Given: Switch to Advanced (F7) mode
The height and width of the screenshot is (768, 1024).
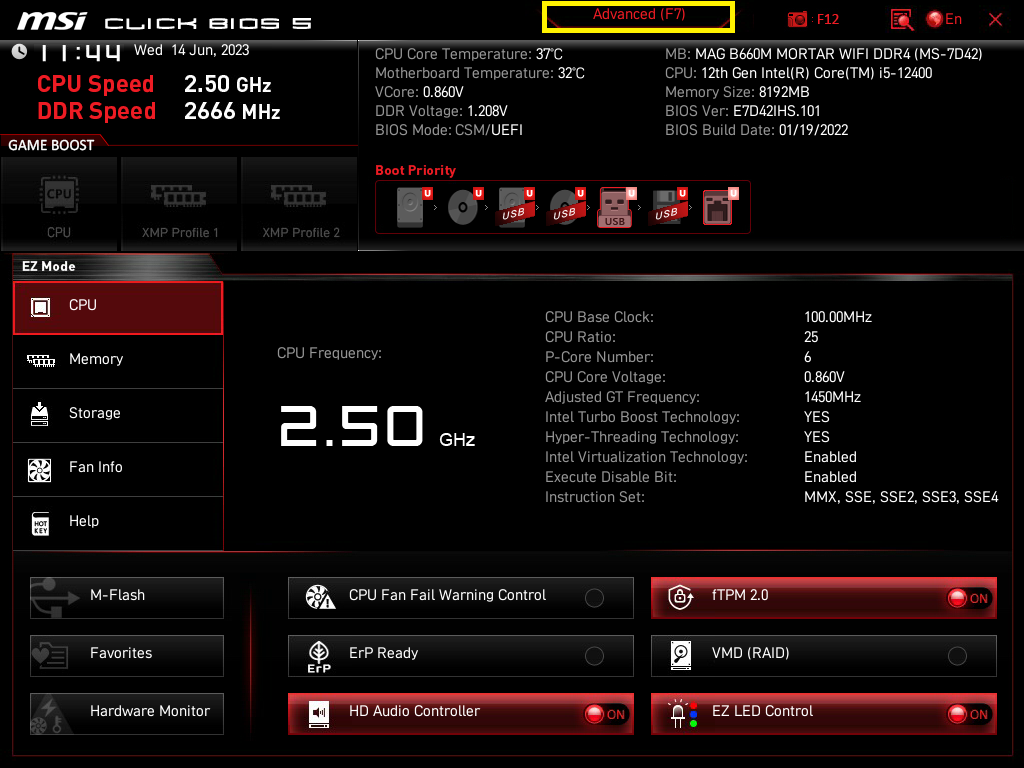Looking at the screenshot, I should [x=638, y=16].
